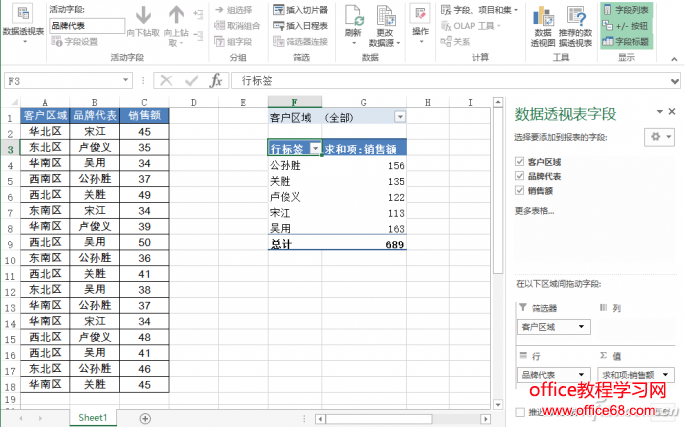Collapse the ribbon with the caret
The height and width of the screenshot is (427, 685).
[675, 59]
